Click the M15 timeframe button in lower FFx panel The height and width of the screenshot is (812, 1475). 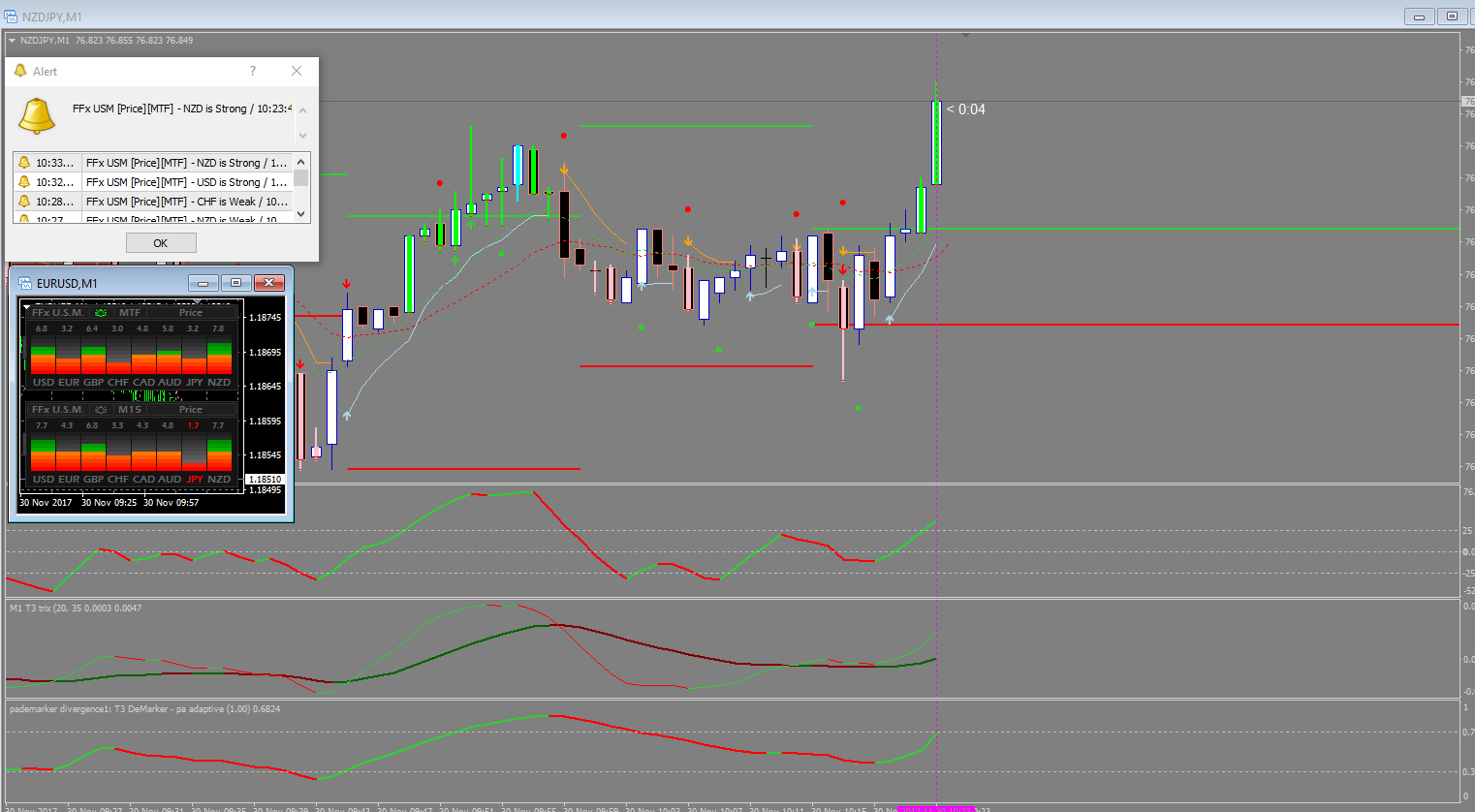pyautogui.click(x=130, y=410)
